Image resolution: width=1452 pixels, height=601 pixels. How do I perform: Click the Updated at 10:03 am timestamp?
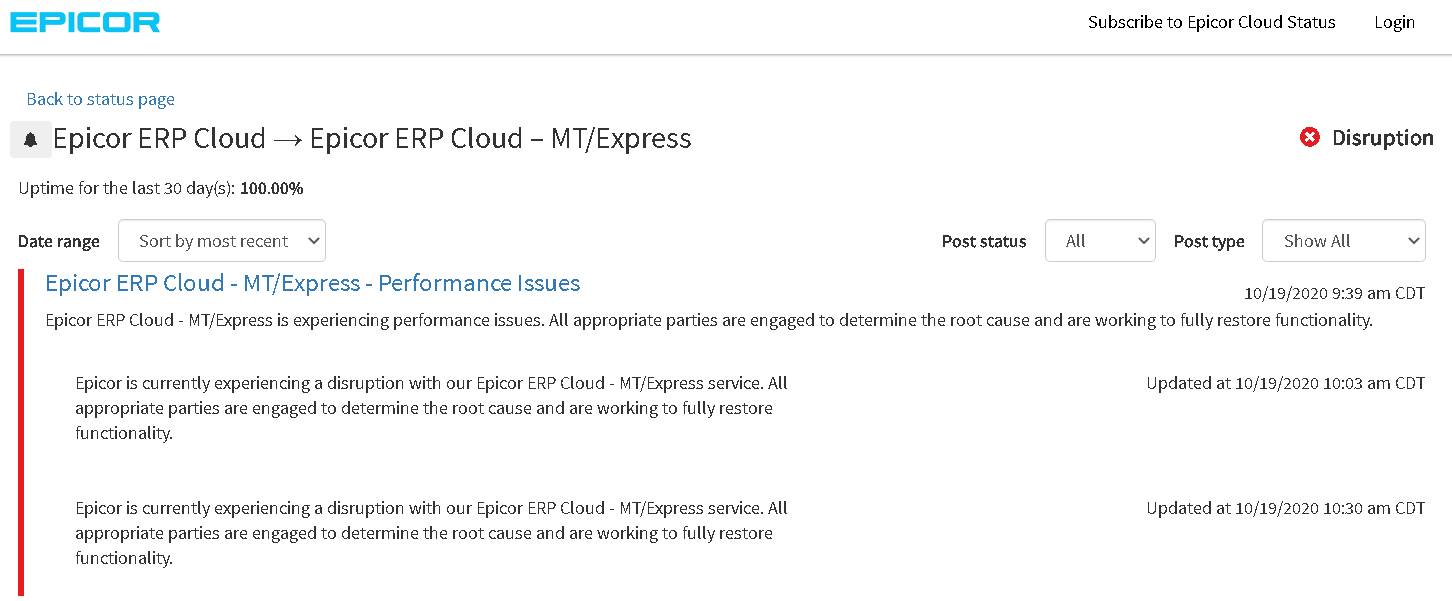click(x=1285, y=383)
